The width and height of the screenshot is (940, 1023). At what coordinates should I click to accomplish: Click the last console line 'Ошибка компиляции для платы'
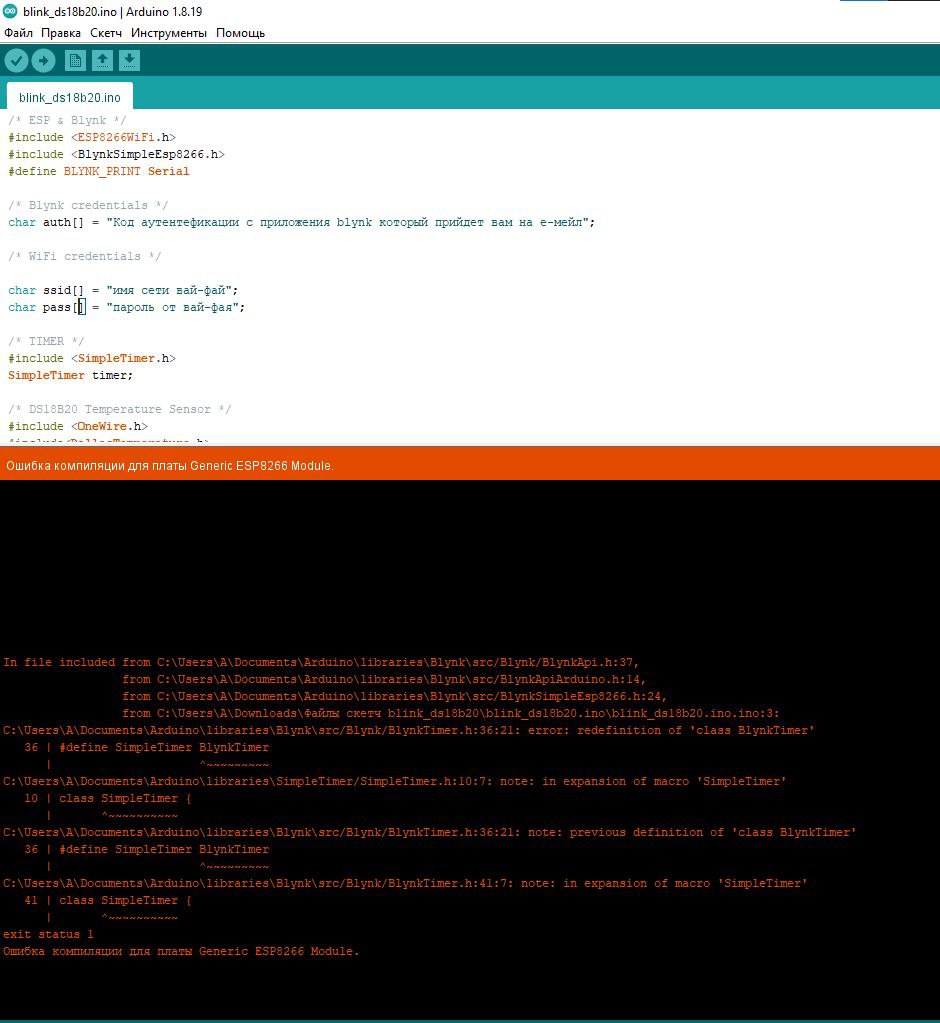point(181,951)
